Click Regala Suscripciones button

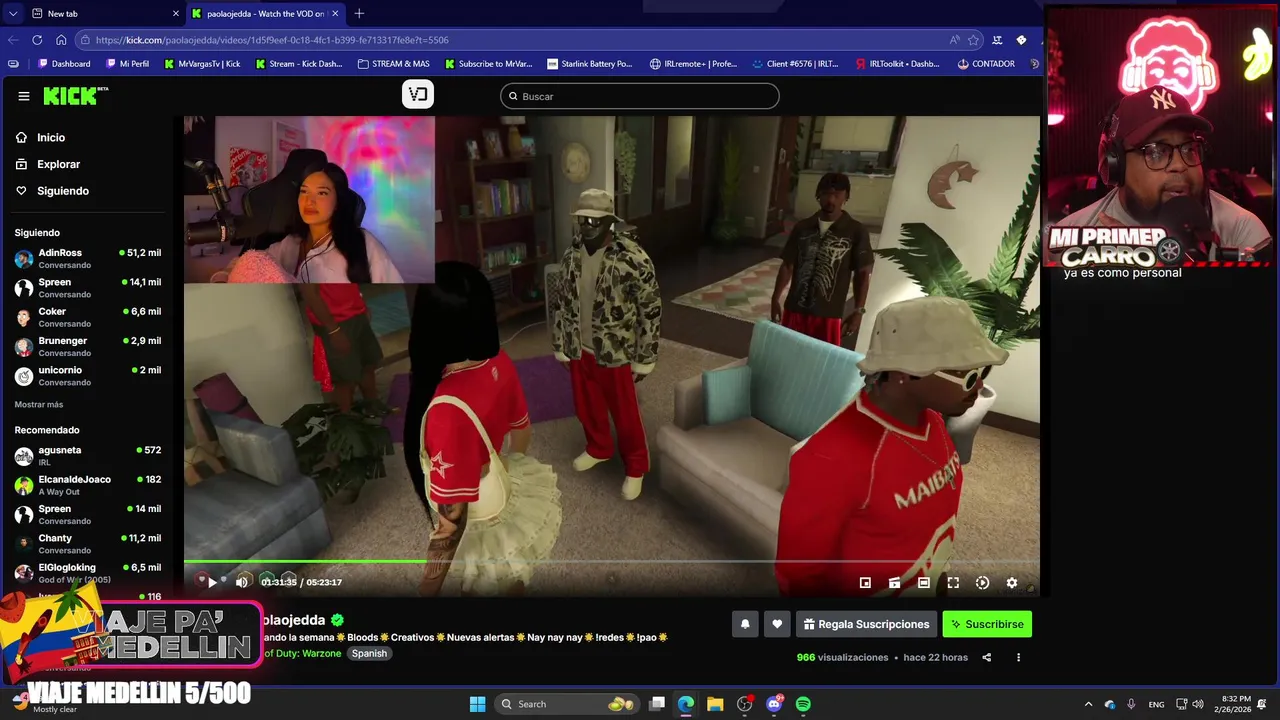tap(866, 624)
